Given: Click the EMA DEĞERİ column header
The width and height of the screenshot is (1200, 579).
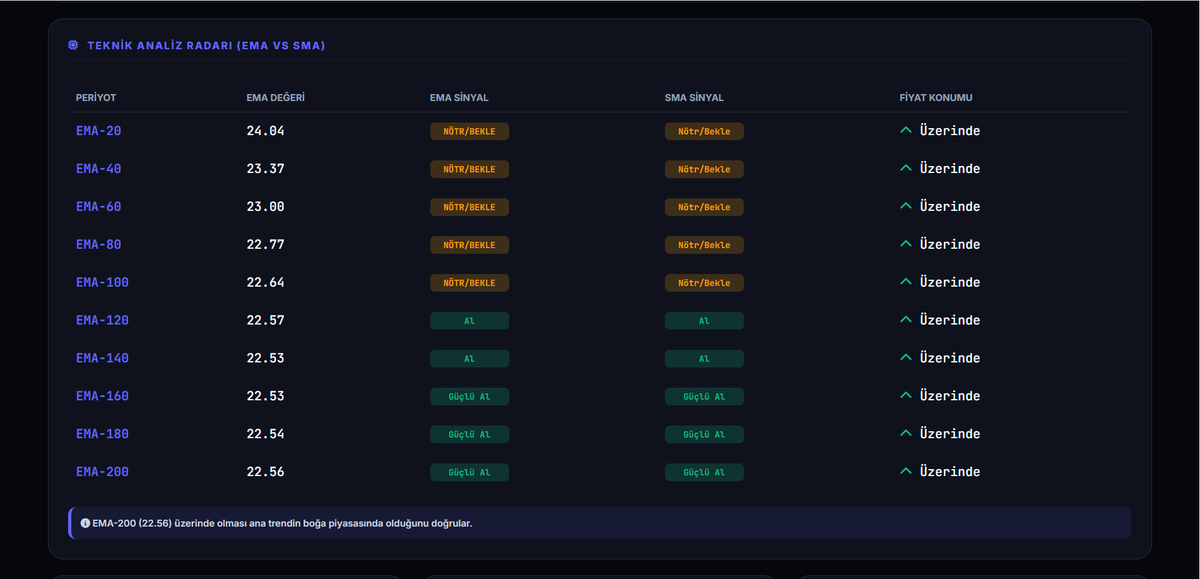Looking at the screenshot, I should coord(275,98).
